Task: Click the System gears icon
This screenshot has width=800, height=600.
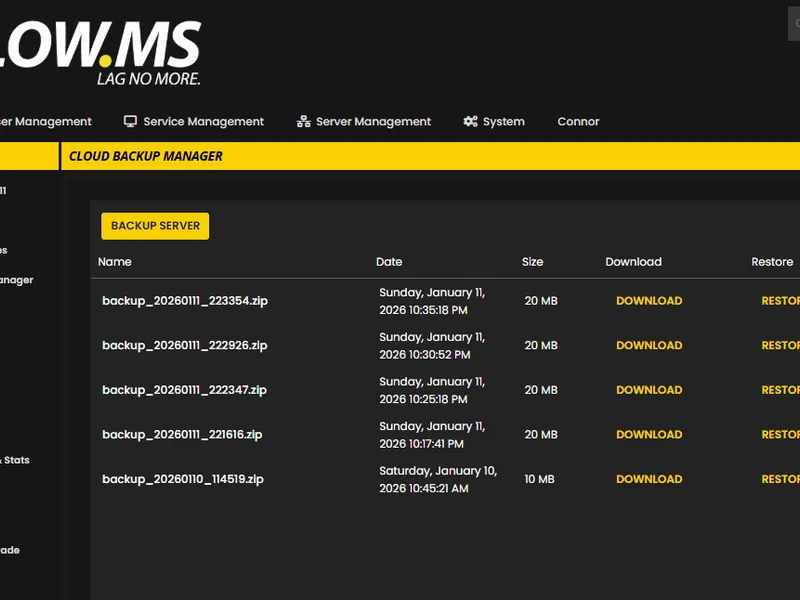Action: tap(469, 120)
